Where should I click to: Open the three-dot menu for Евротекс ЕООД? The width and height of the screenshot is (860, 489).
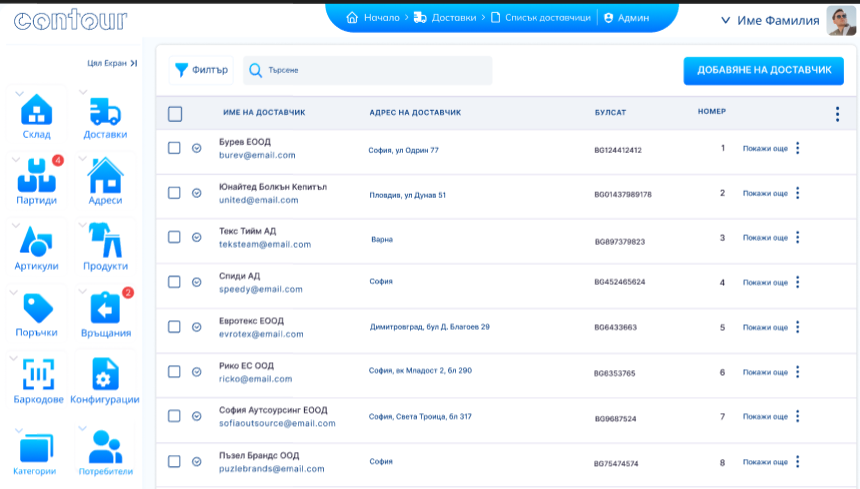[797, 327]
